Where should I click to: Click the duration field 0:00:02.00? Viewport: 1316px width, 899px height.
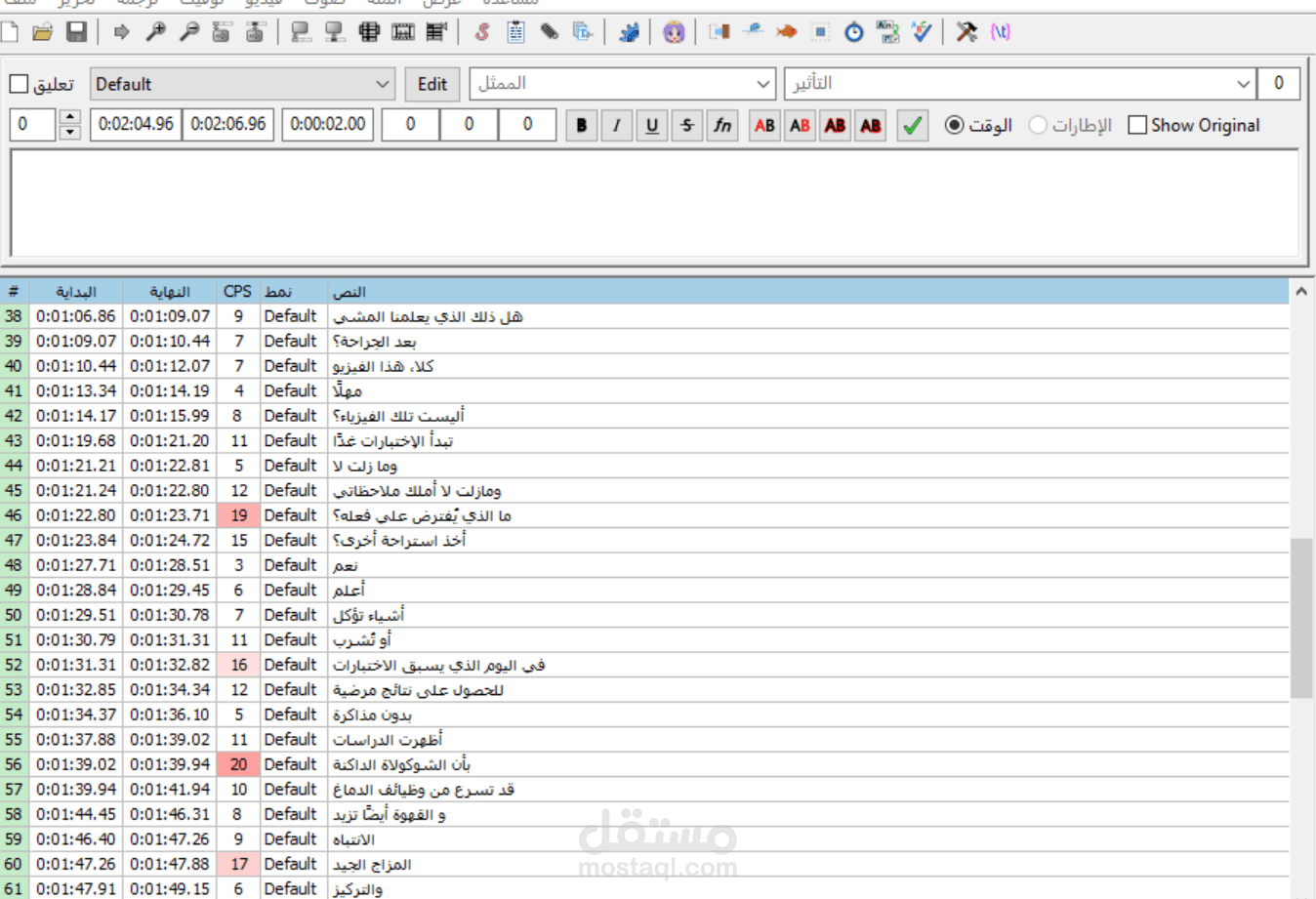pyautogui.click(x=328, y=125)
